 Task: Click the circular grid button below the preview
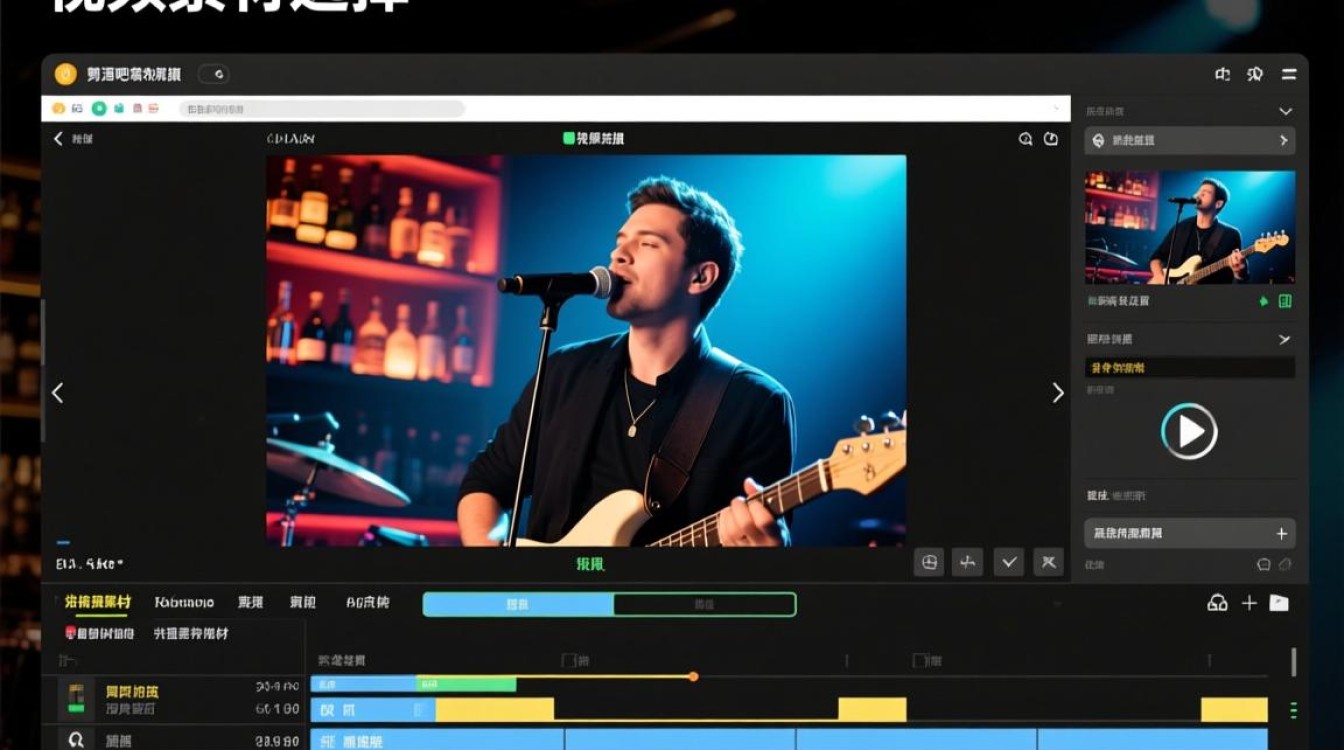pyautogui.click(x=929, y=562)
